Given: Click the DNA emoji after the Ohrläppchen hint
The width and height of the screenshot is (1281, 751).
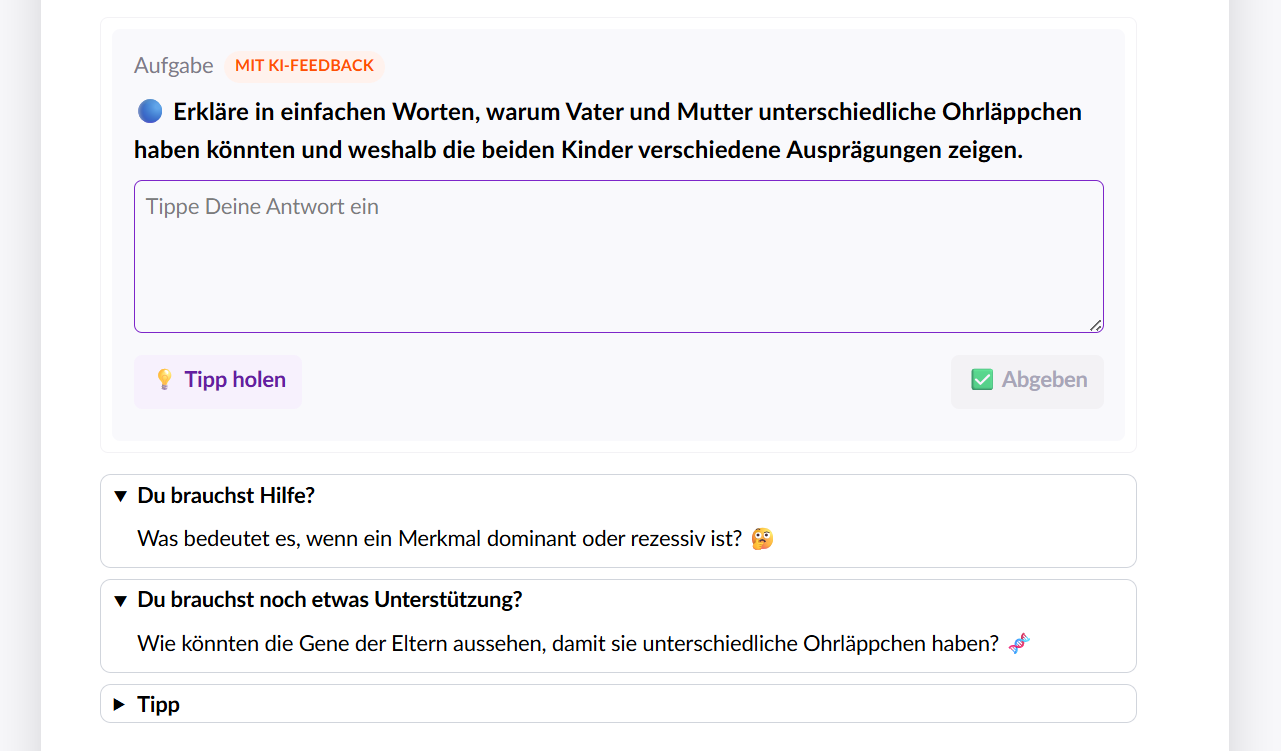Looking at the screenshot, I should click(x=1018, y=644).
